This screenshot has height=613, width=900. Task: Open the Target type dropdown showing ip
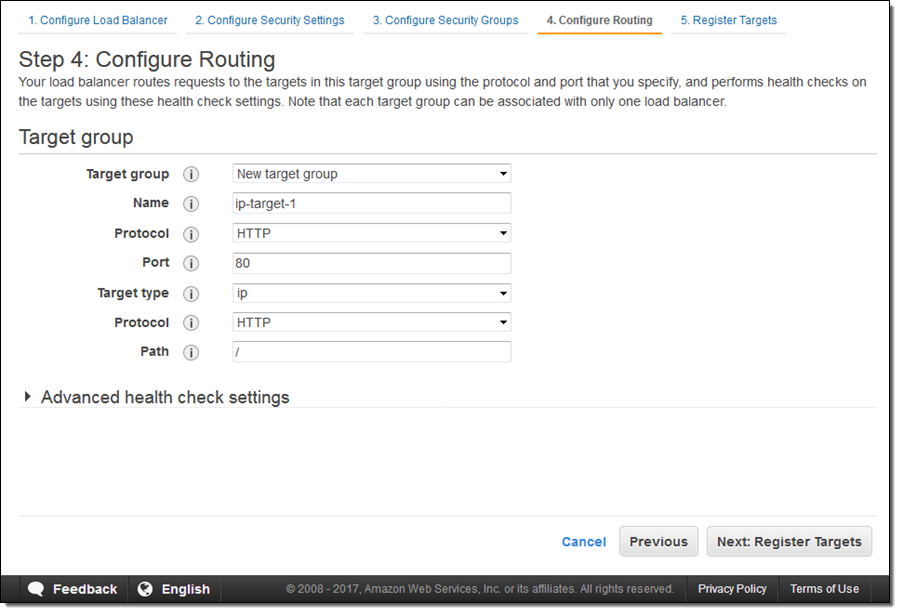coord(371,294)
